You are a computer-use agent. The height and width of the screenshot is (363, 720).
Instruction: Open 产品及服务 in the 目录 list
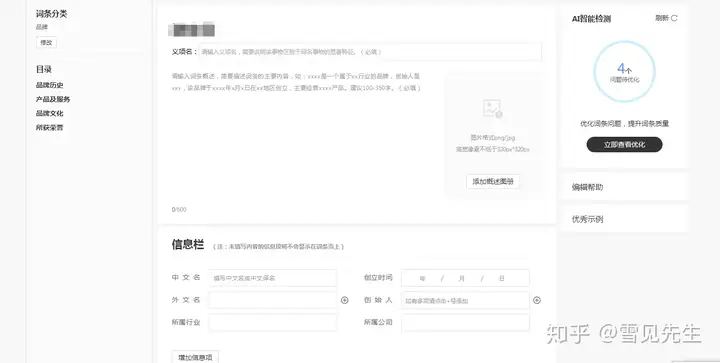tap(53, 99)
